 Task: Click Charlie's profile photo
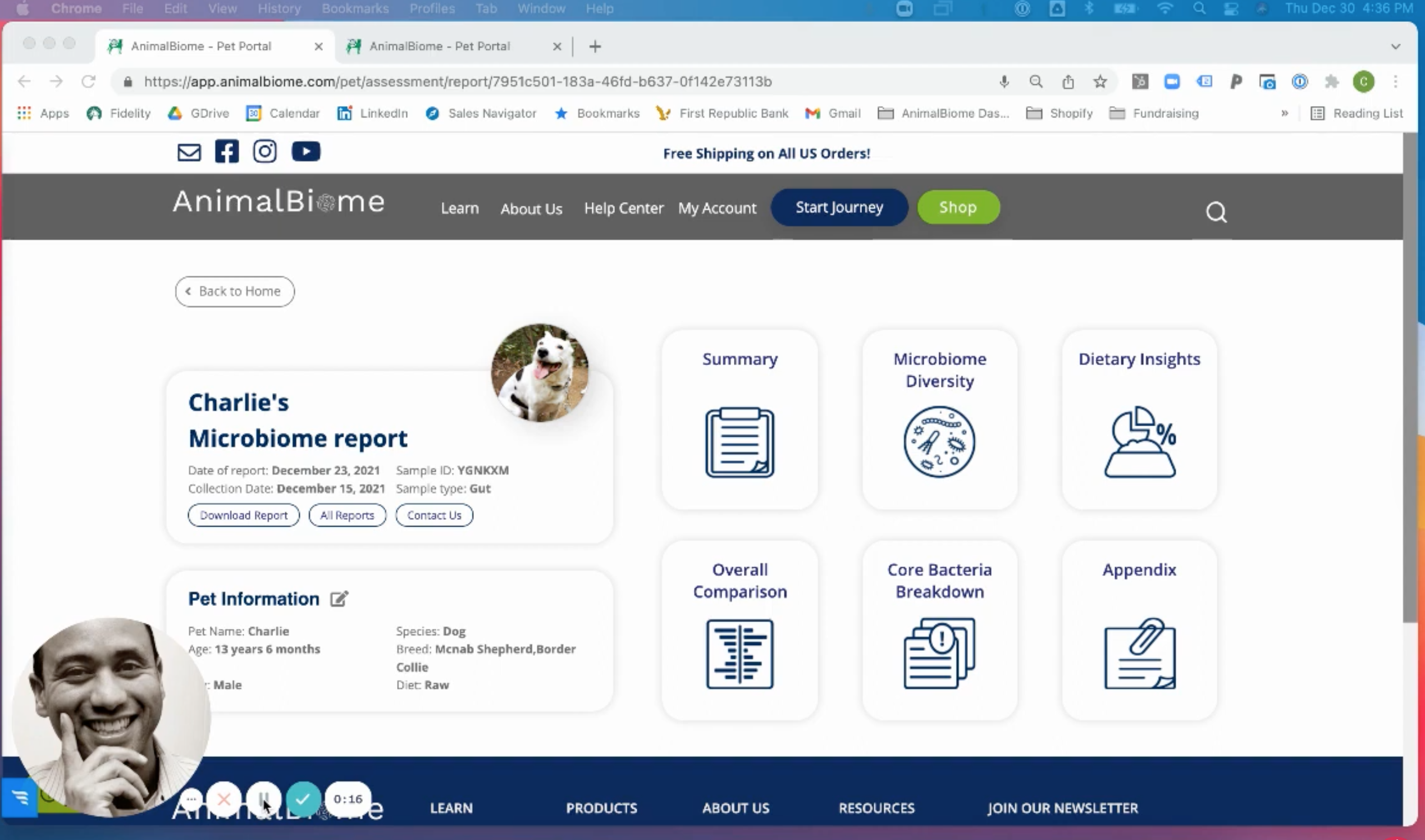(540, 372)
